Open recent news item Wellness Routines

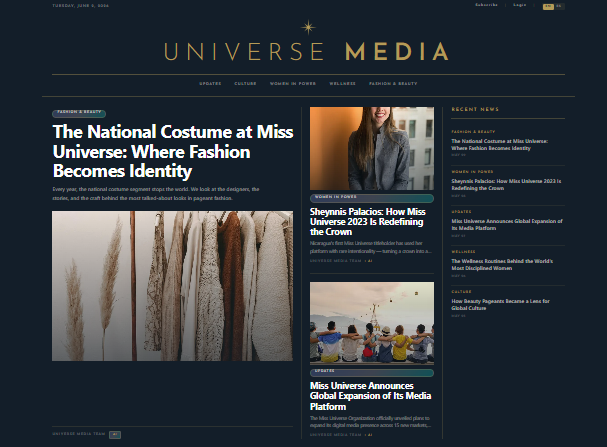(502, 264)
